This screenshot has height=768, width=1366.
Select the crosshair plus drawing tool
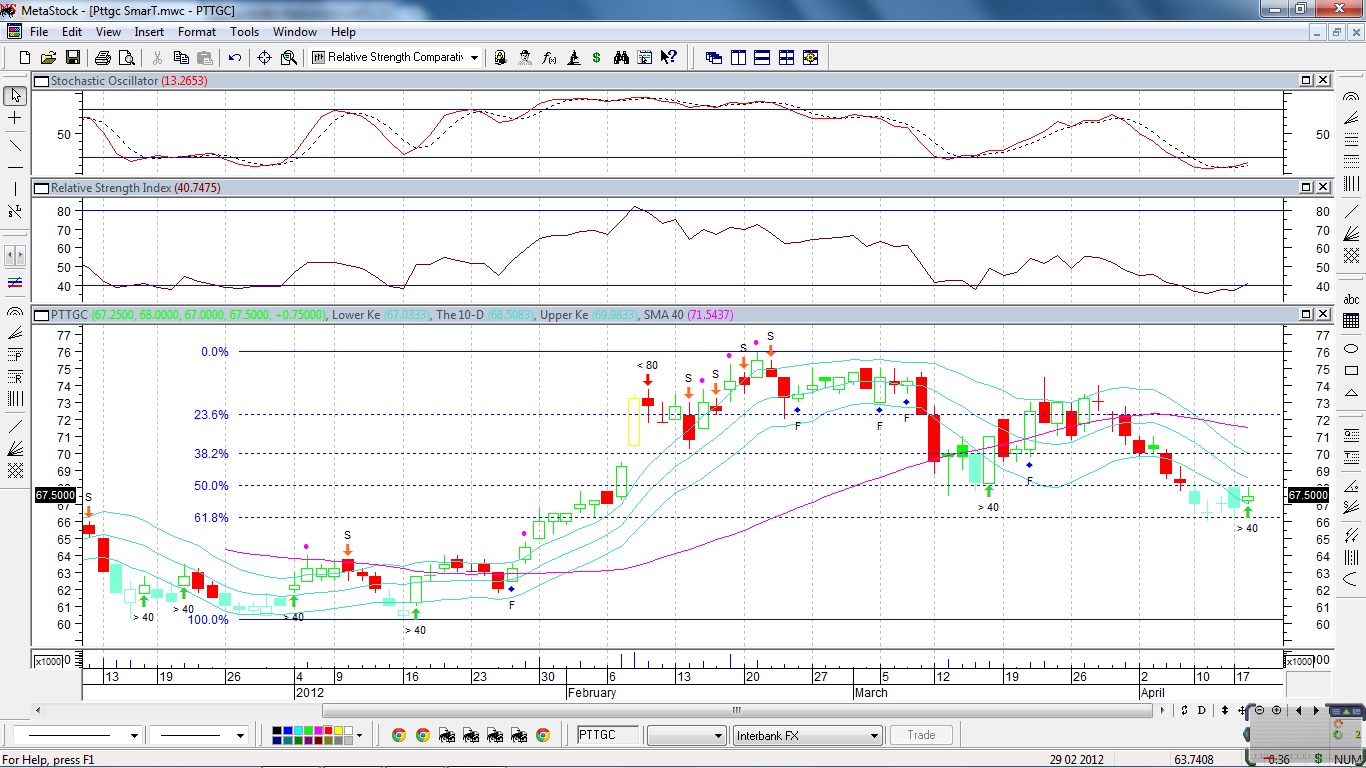click(15, 118)
